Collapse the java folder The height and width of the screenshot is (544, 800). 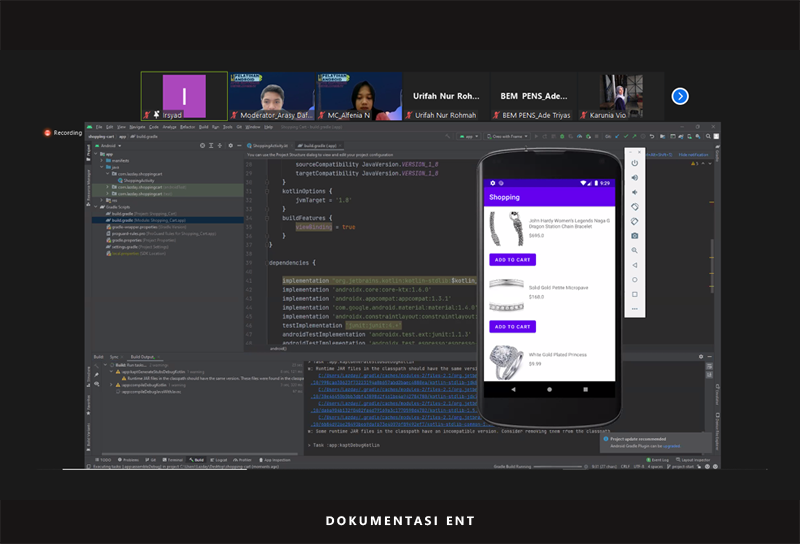tap(102, 167)
